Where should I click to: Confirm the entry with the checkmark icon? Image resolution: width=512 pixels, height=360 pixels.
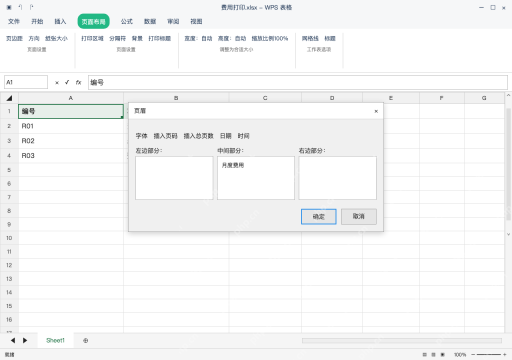[x=67, y=82]
